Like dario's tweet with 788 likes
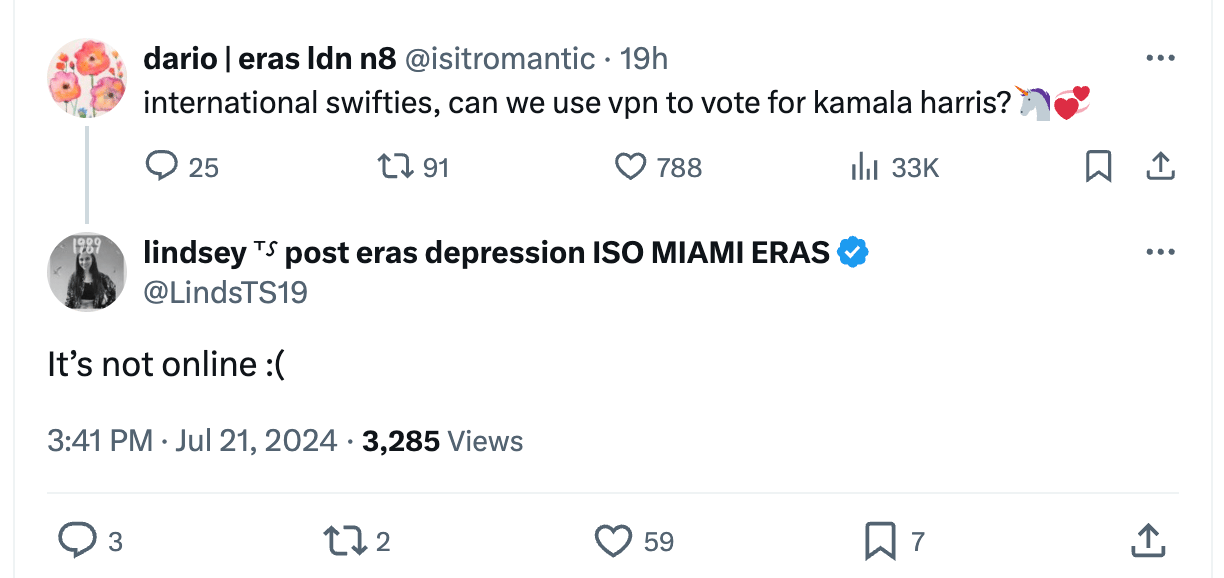This screenshot has width=1224, height=578. click(x=630, y=167)
